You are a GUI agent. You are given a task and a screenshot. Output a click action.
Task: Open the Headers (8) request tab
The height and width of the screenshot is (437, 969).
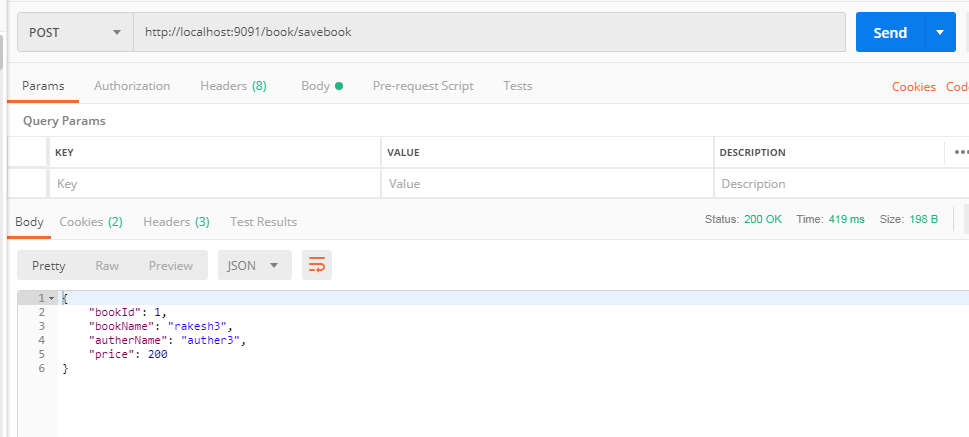(233, 86)
